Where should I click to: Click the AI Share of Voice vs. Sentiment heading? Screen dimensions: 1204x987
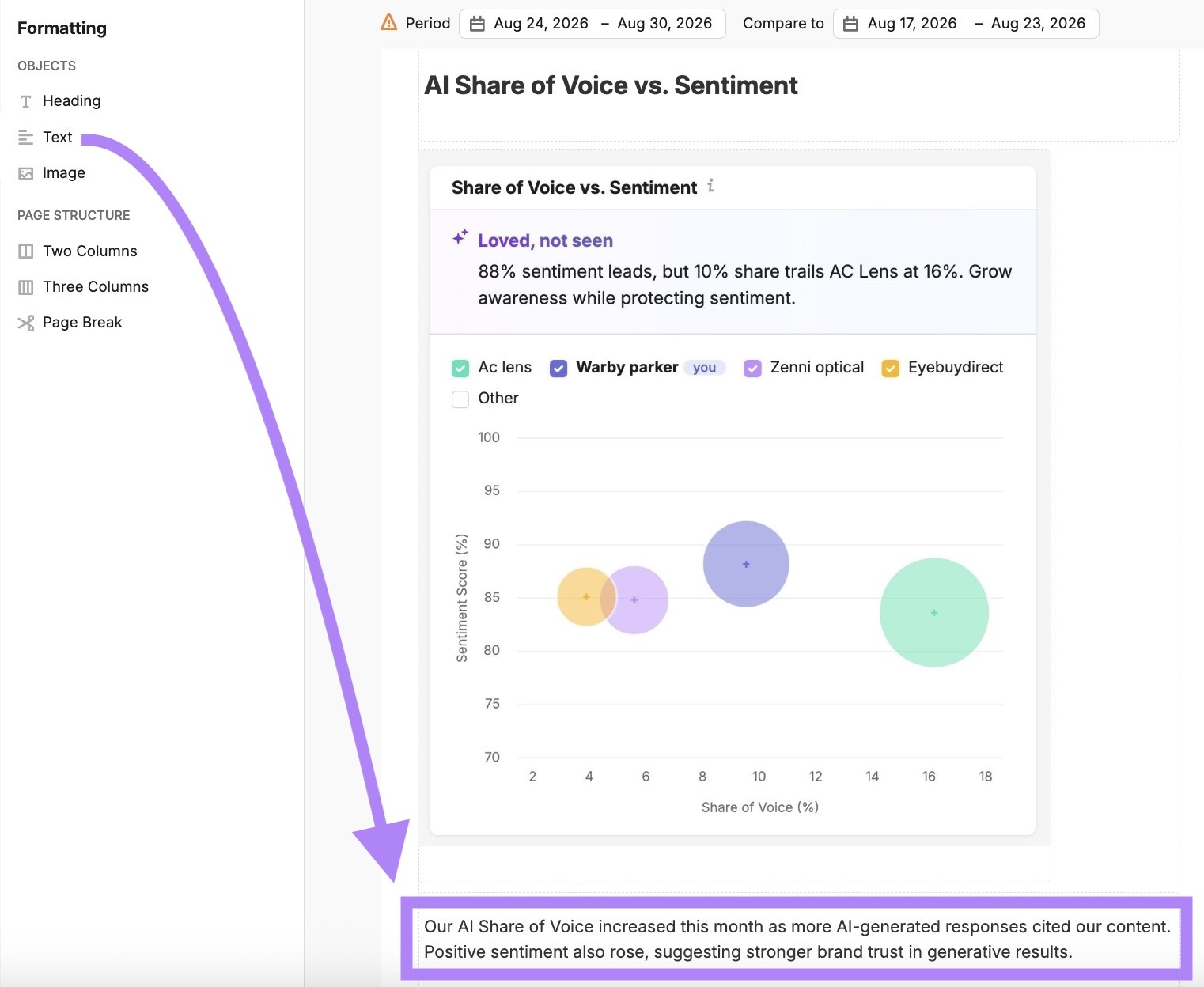611,85
